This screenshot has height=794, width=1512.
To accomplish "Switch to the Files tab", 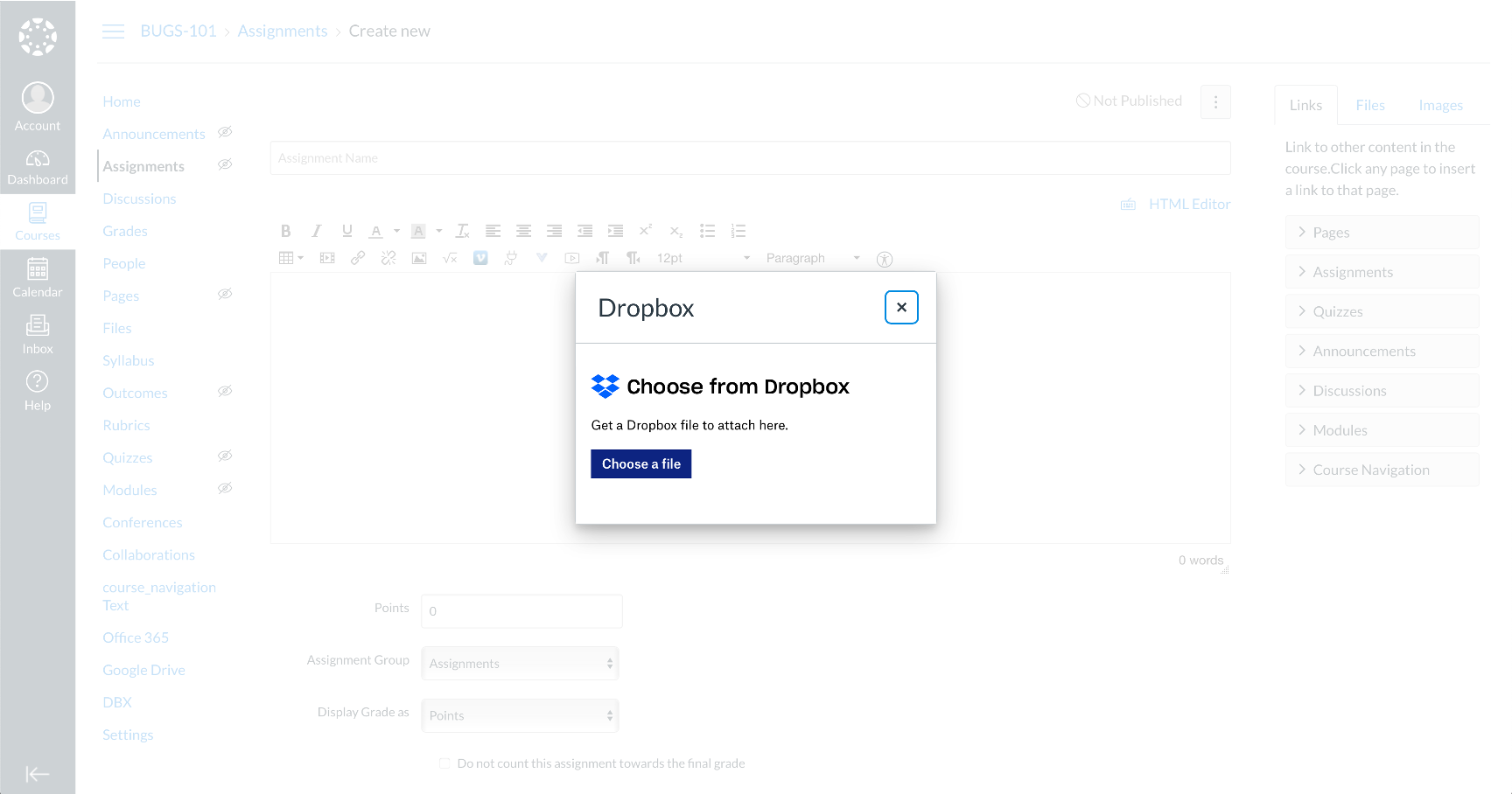I will [x=1369, y=106].
